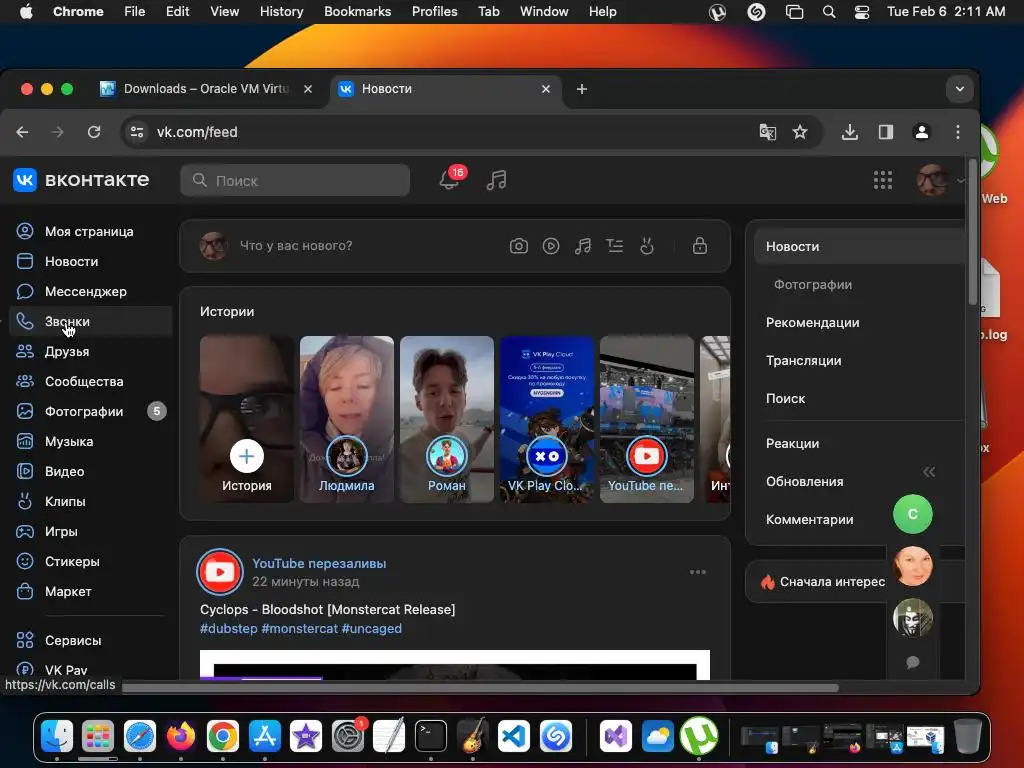Expand Chrome tab search dropdown

tap(959, 89)
